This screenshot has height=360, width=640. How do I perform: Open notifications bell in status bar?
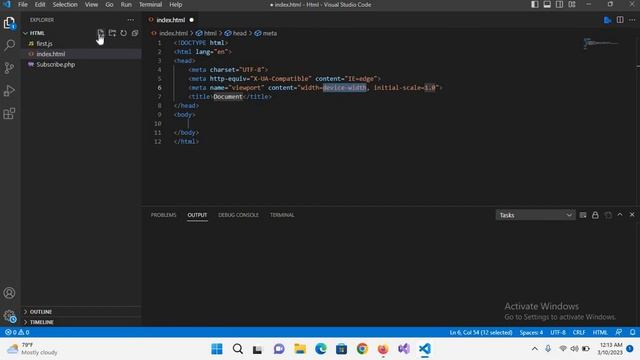632,332
